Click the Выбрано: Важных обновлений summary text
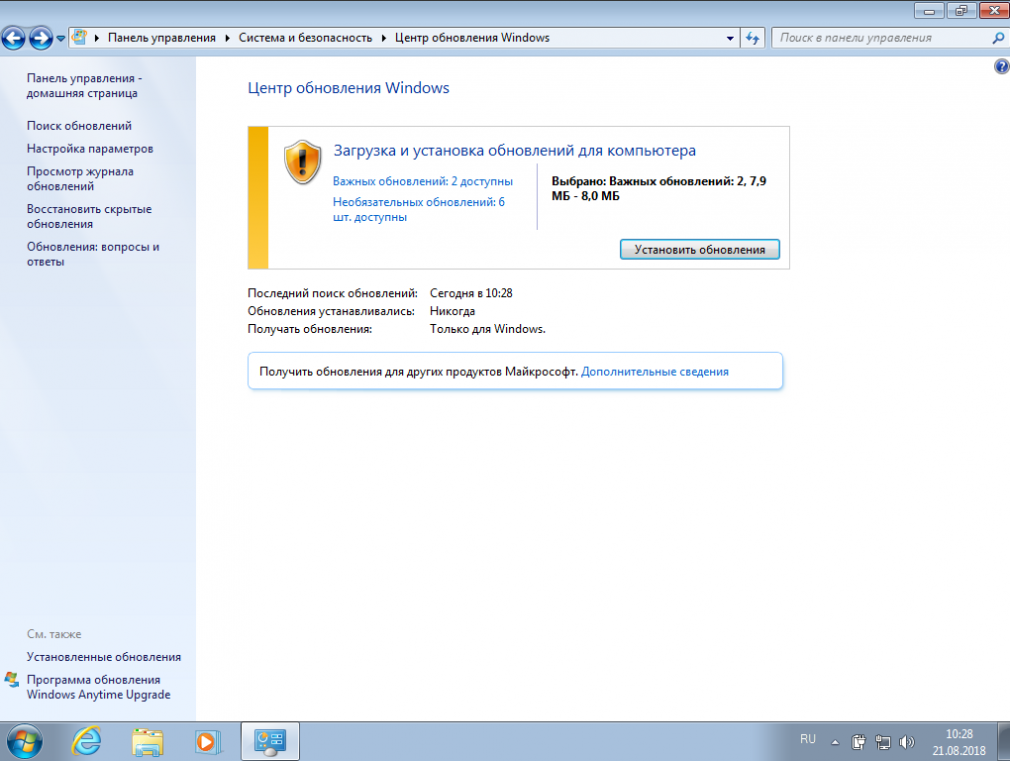This screenshot has width=1010, height=761. pos(659,189)
